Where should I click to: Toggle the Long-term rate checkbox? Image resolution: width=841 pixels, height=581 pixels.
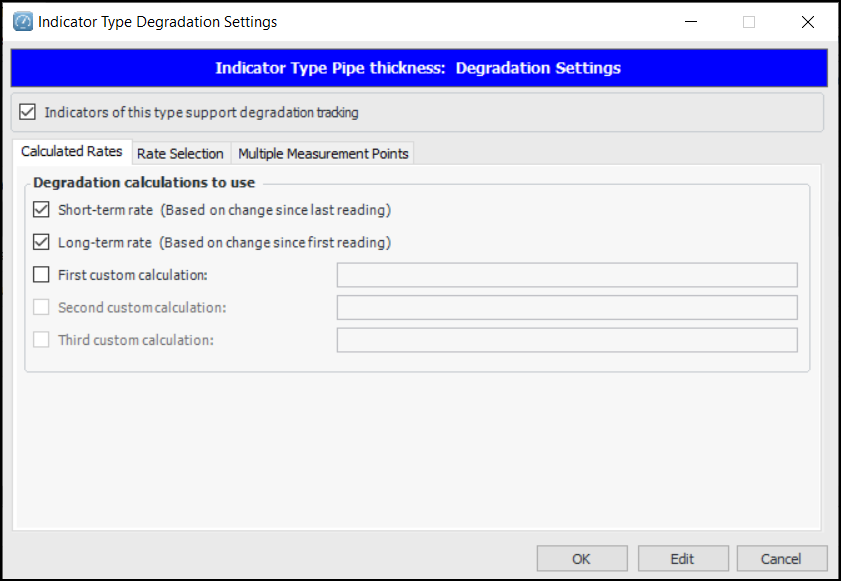click(x=41, y=242)
